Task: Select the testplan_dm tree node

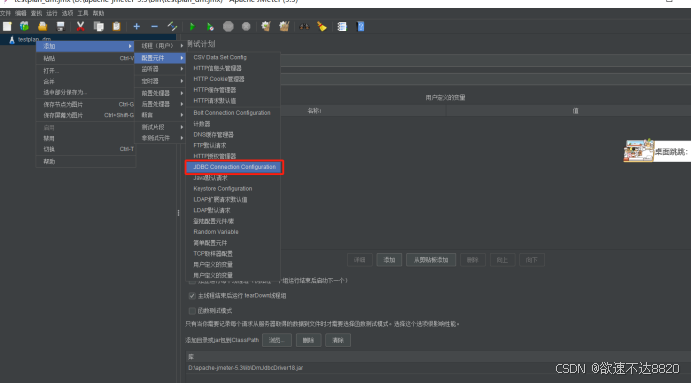Action: 34,39
